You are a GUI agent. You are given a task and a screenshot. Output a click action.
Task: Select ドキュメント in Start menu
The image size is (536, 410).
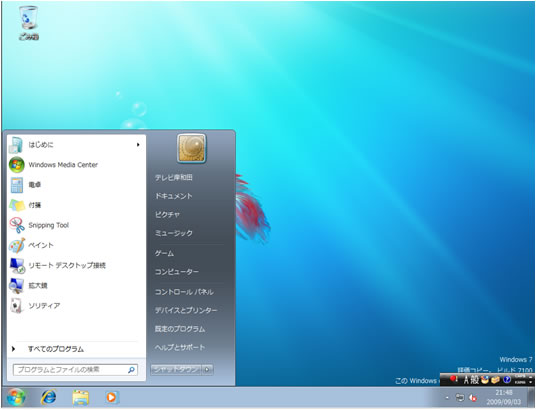174,196
